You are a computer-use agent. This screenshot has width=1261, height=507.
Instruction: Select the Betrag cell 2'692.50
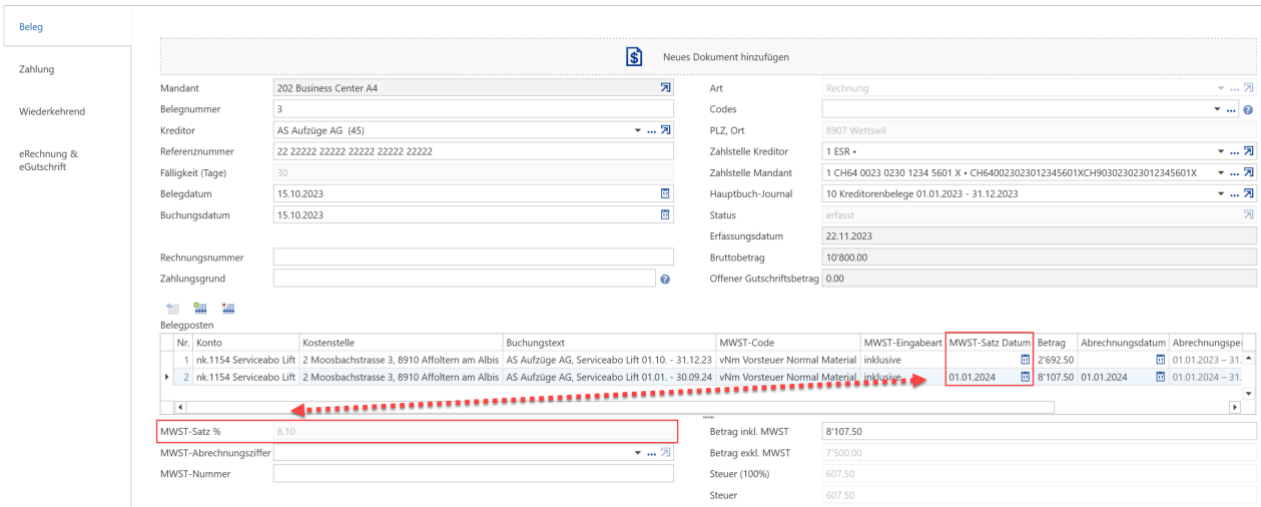[x=1055, y=358]
